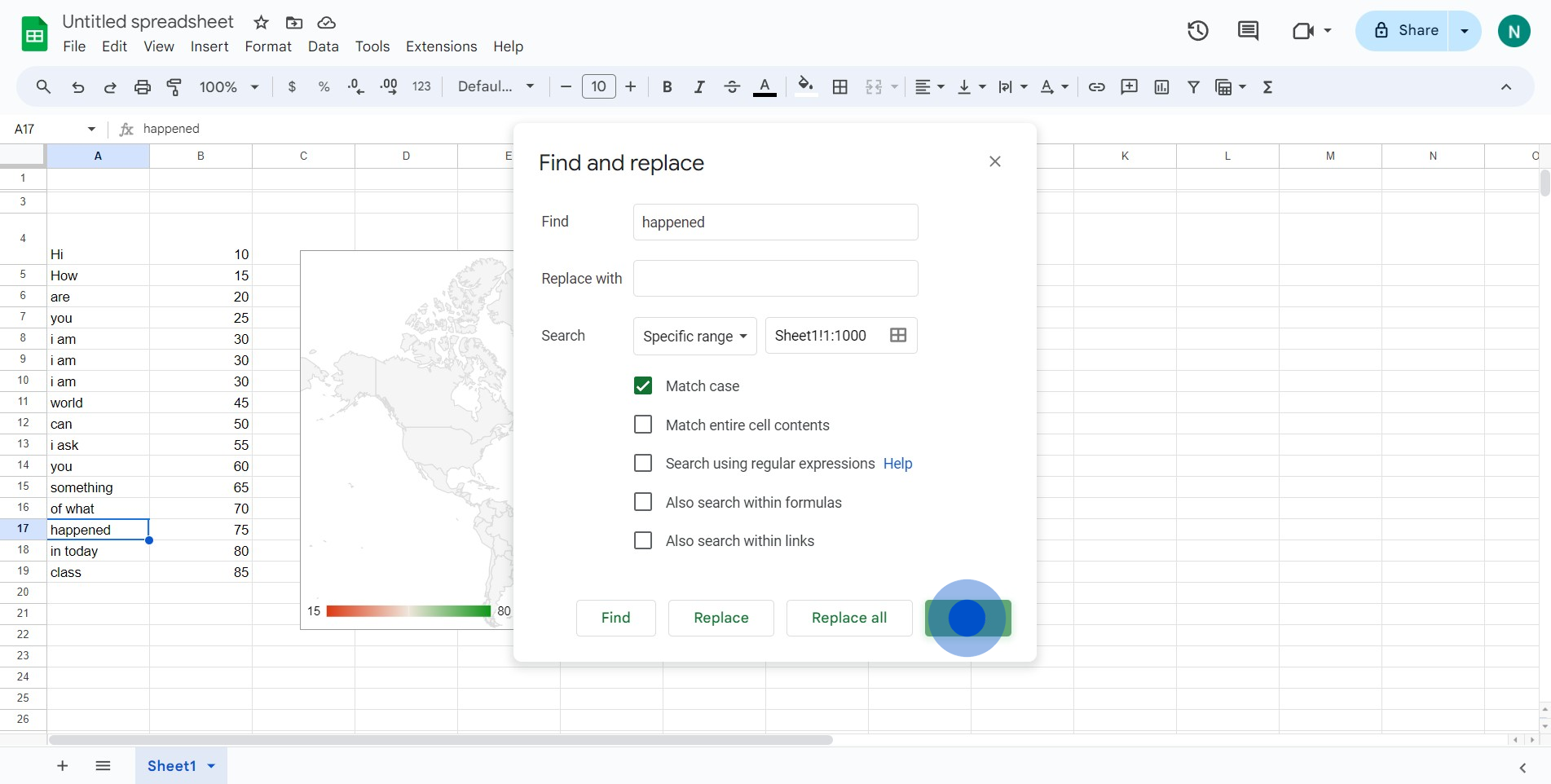Enable Match entire cell contents
This screenshot has height=784, width=1551.
[x=643, y=425]
